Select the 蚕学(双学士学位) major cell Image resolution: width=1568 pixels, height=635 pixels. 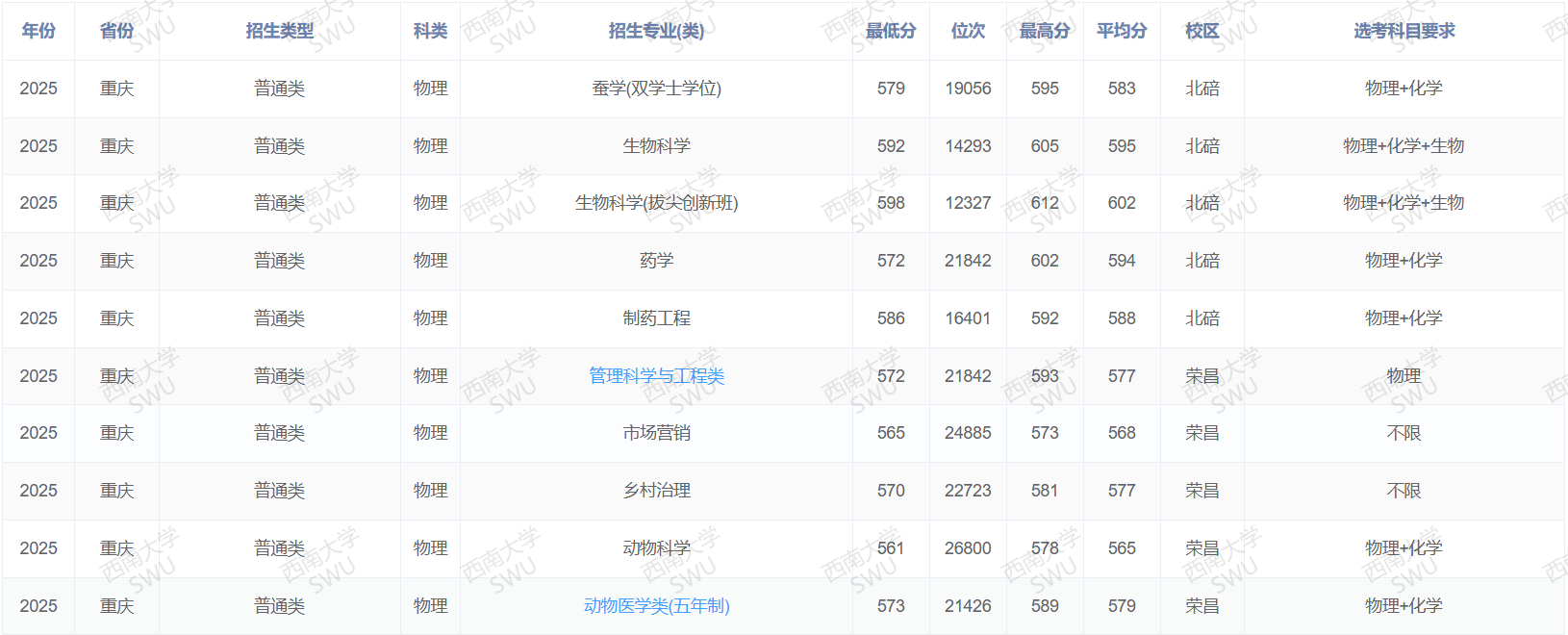click(656, 89)
